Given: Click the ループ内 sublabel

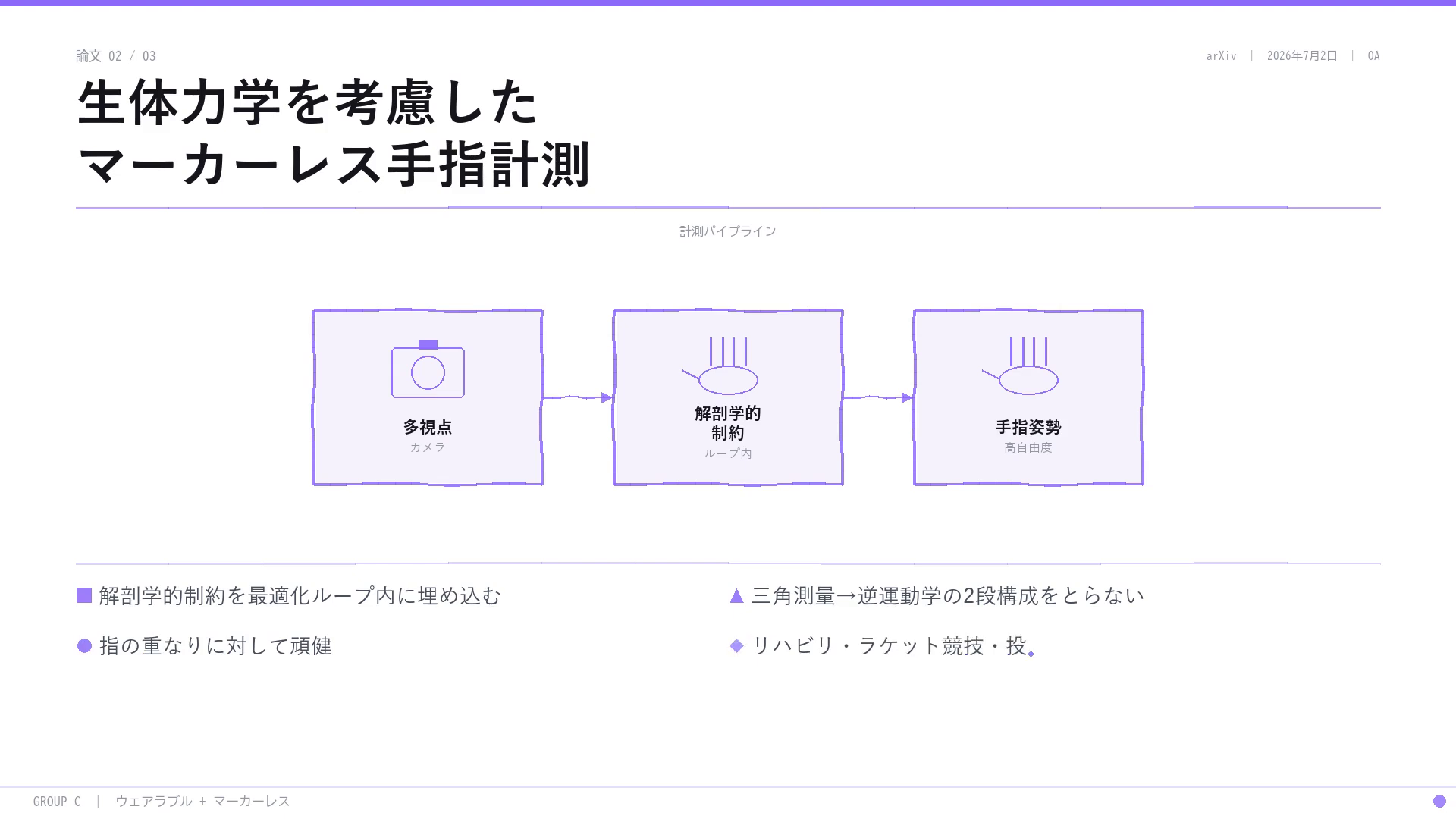Looking at the screenshot, I should [x=728, y=453].
